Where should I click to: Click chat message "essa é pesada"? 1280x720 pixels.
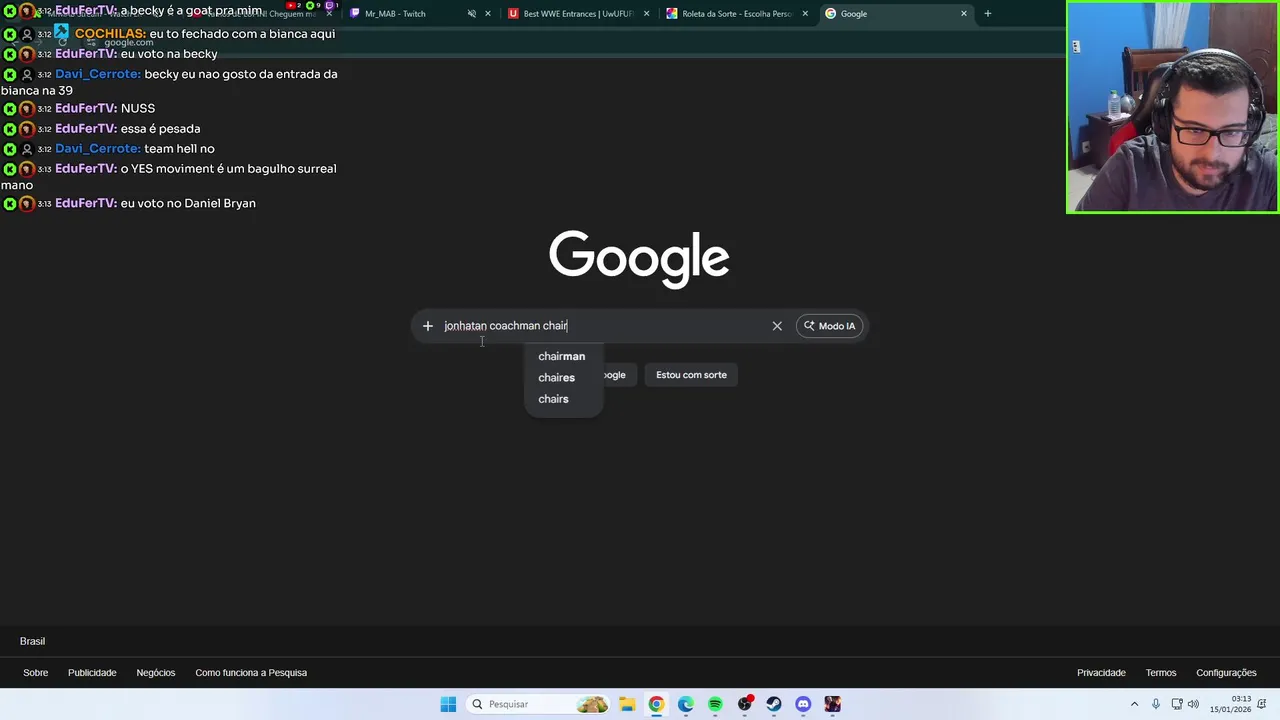[x=160, y=129]
